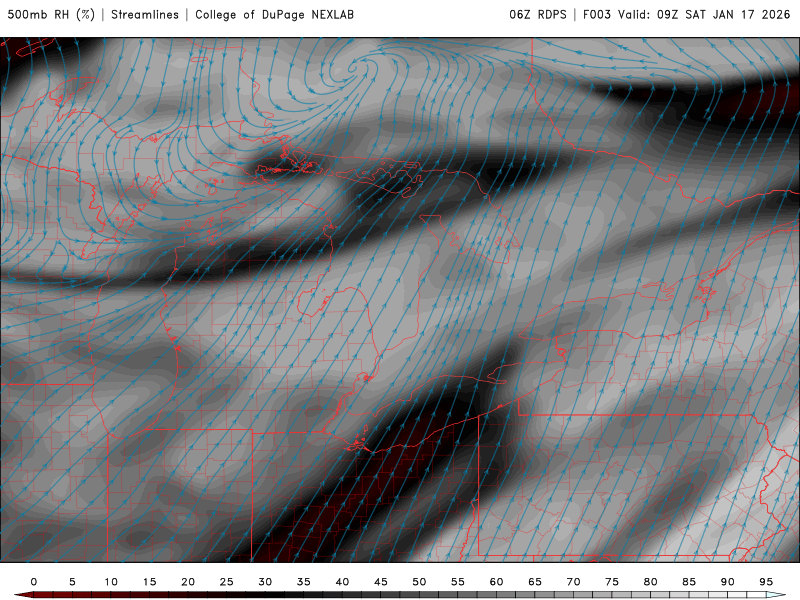Click the colorbar label "55"
800x600 pixels.
coord(458,582)
